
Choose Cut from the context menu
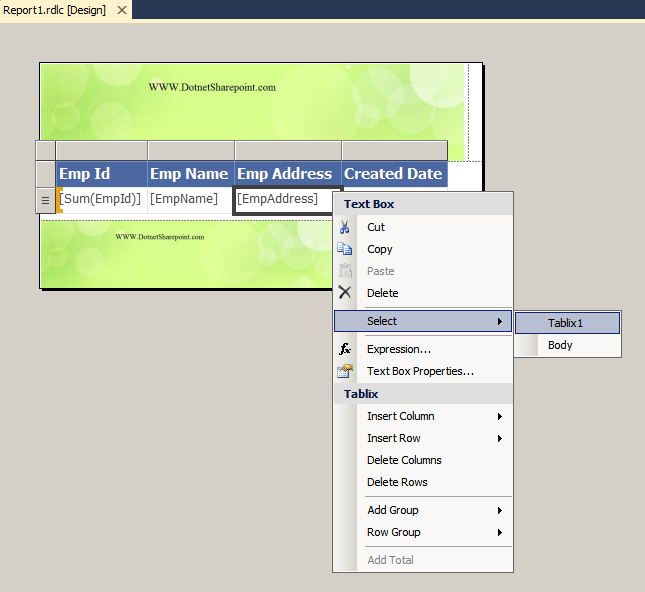[x=423, y=227]
